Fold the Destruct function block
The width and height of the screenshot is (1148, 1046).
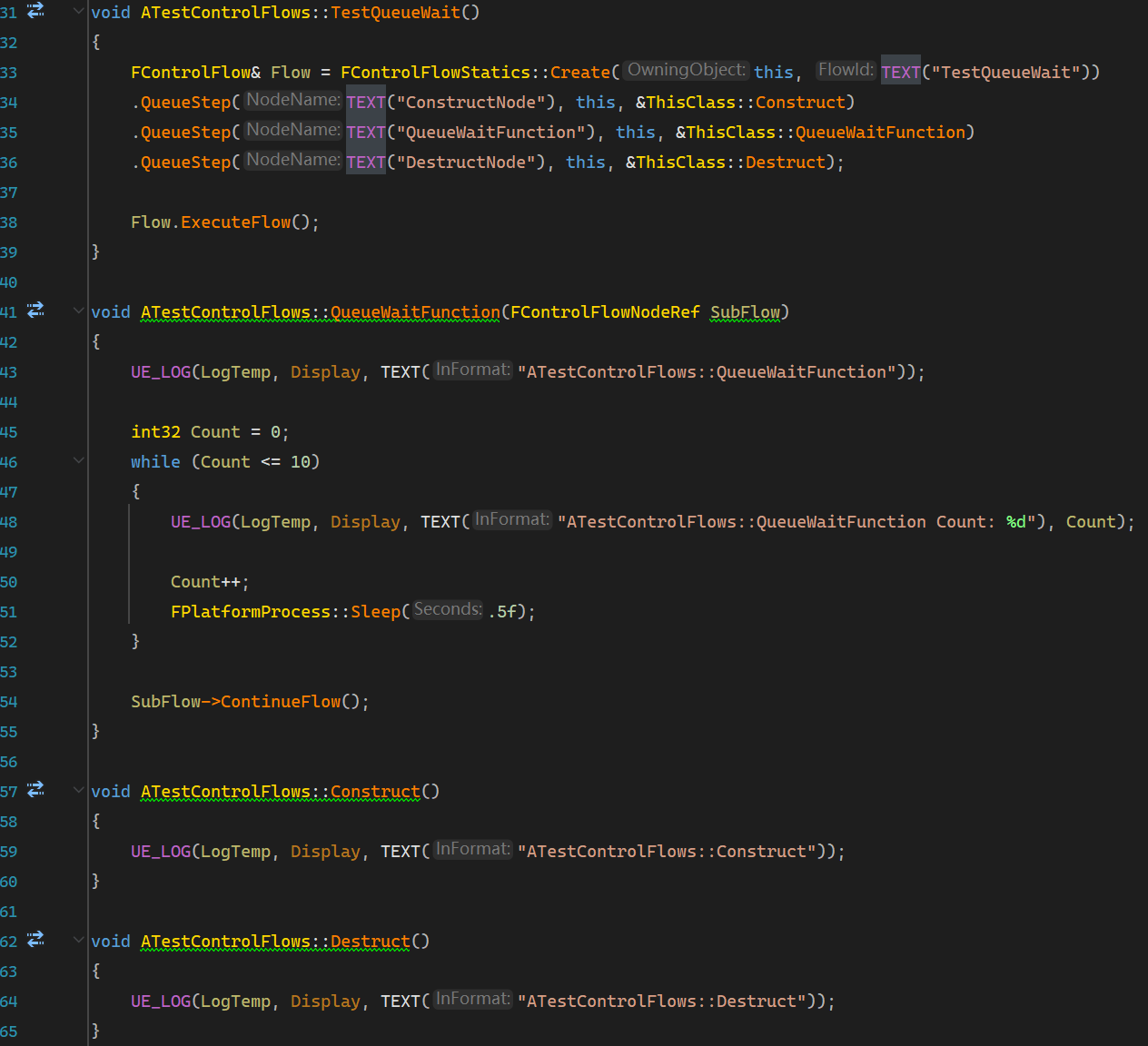point(79,941)
